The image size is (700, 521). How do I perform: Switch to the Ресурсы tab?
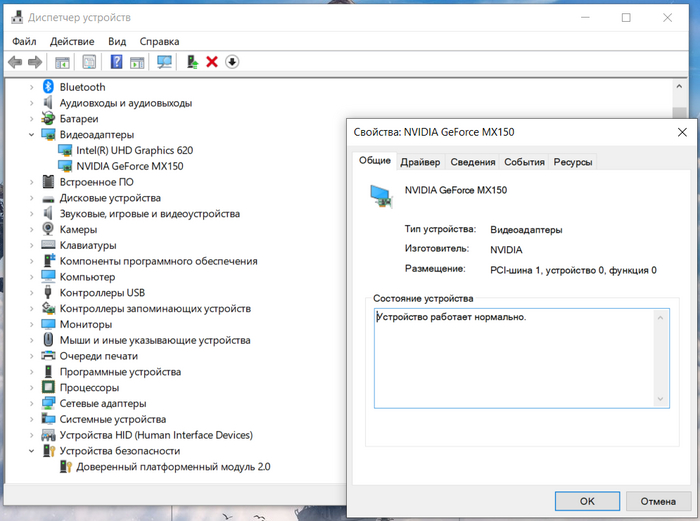573,162
